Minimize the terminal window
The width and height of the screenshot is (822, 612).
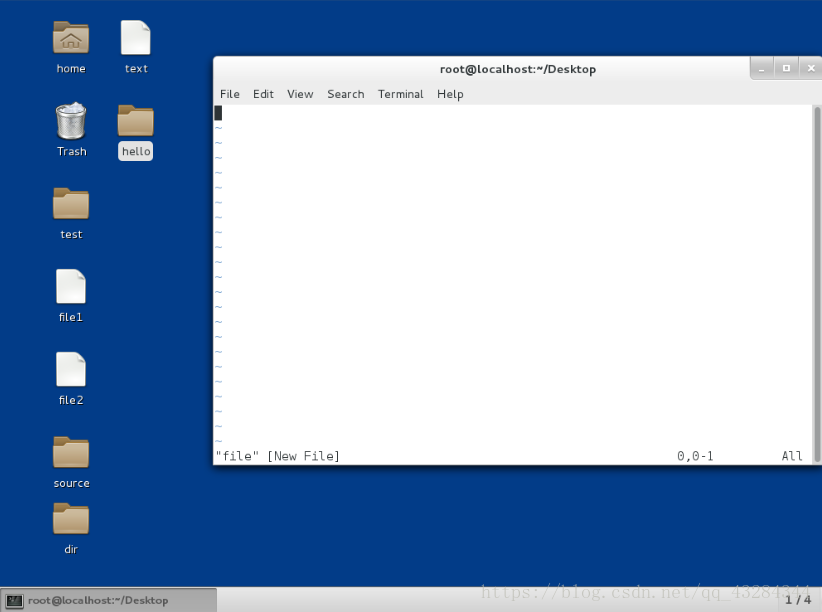(762, 68)
